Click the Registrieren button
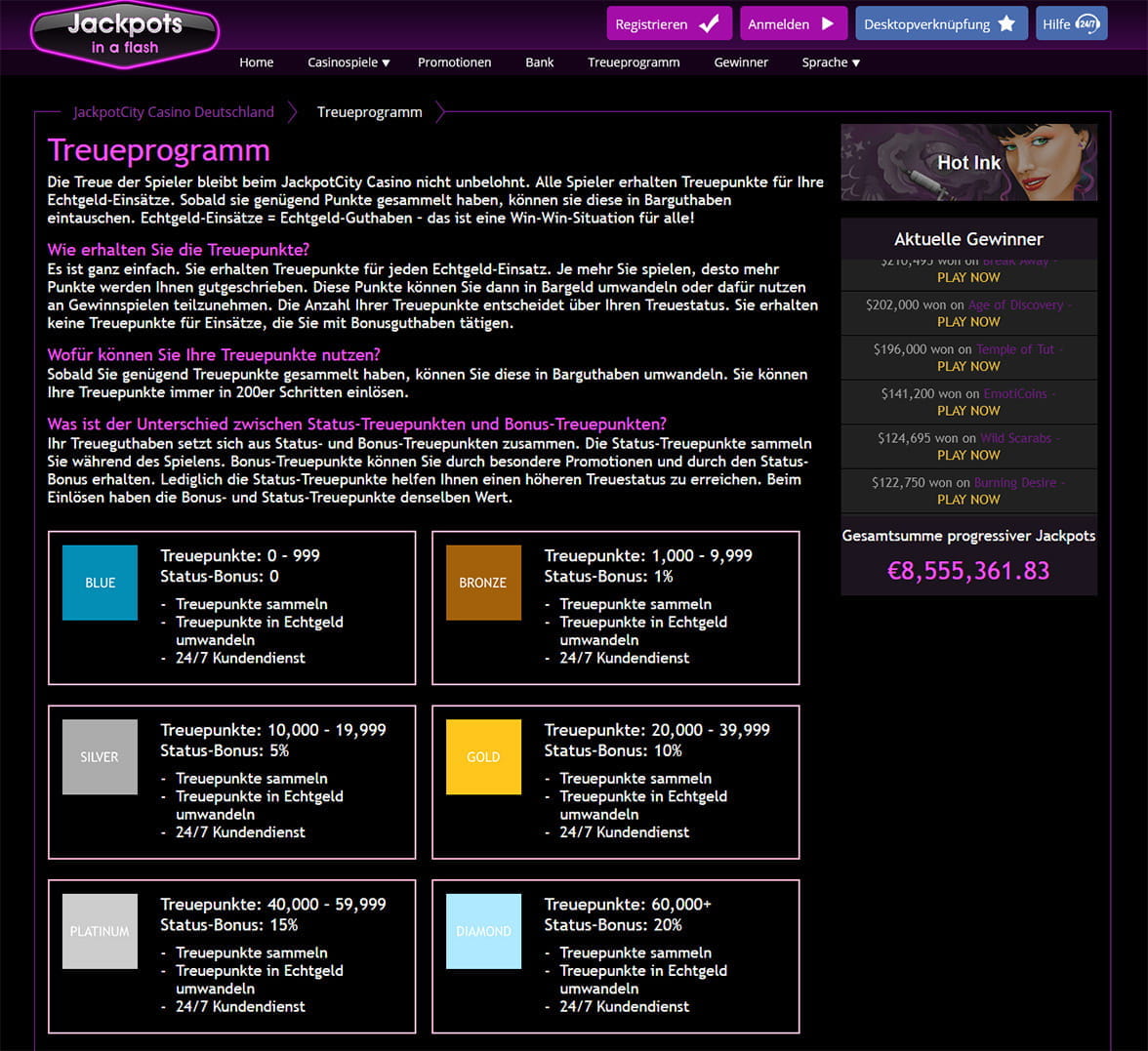 point(669,23)
